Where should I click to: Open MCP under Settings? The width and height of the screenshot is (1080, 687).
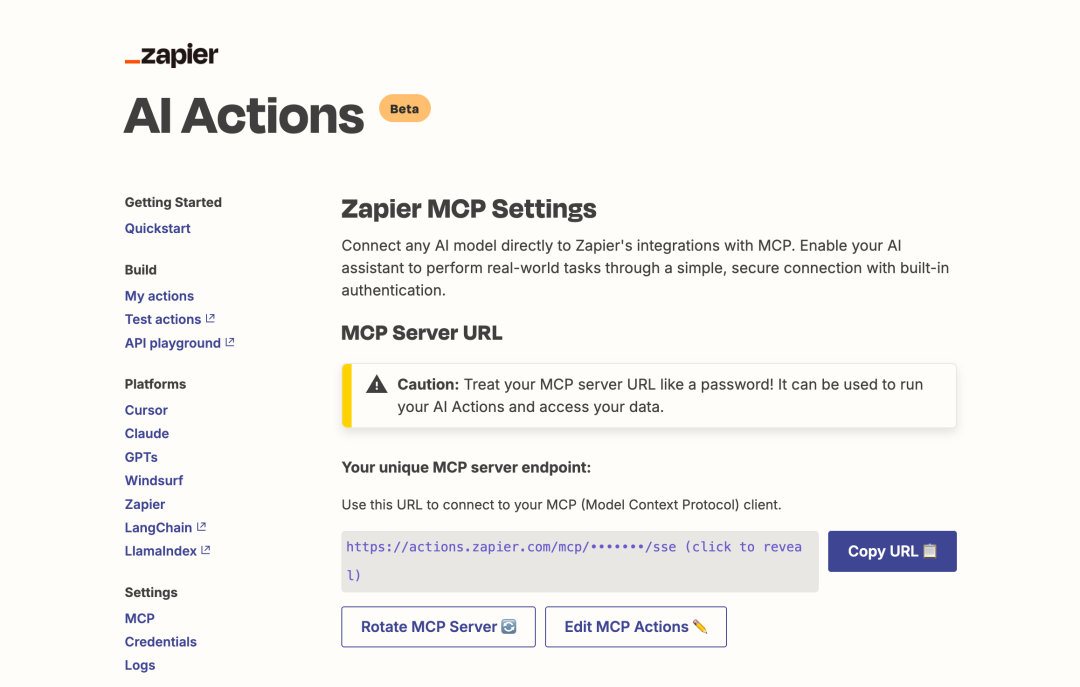point(139,618)
